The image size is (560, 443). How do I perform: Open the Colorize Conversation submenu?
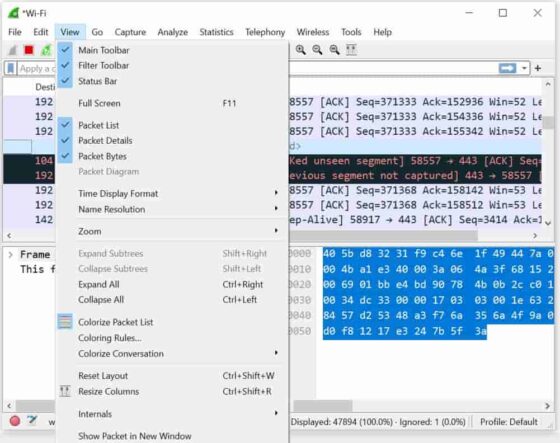172,354
